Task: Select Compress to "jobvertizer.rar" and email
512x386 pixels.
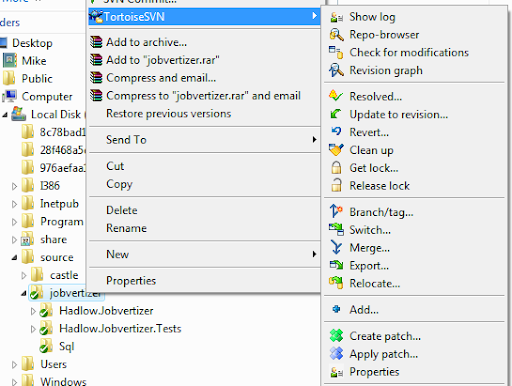Action: coord(205,96)
